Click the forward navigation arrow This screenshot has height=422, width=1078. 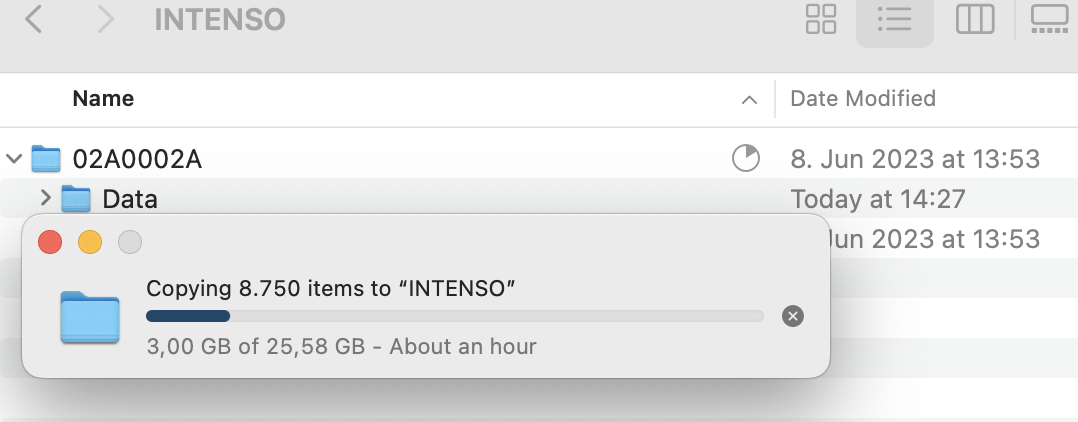(105, 19)
